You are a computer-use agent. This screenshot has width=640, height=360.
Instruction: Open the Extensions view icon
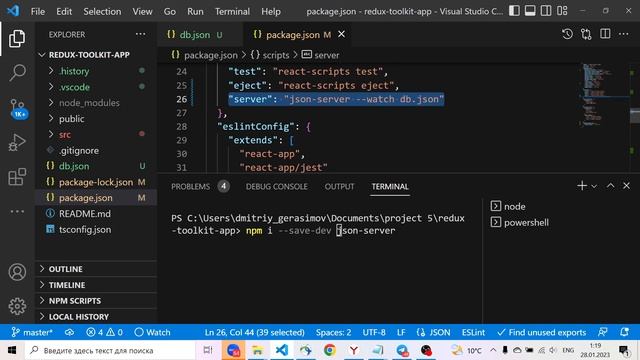pos(17,177)
